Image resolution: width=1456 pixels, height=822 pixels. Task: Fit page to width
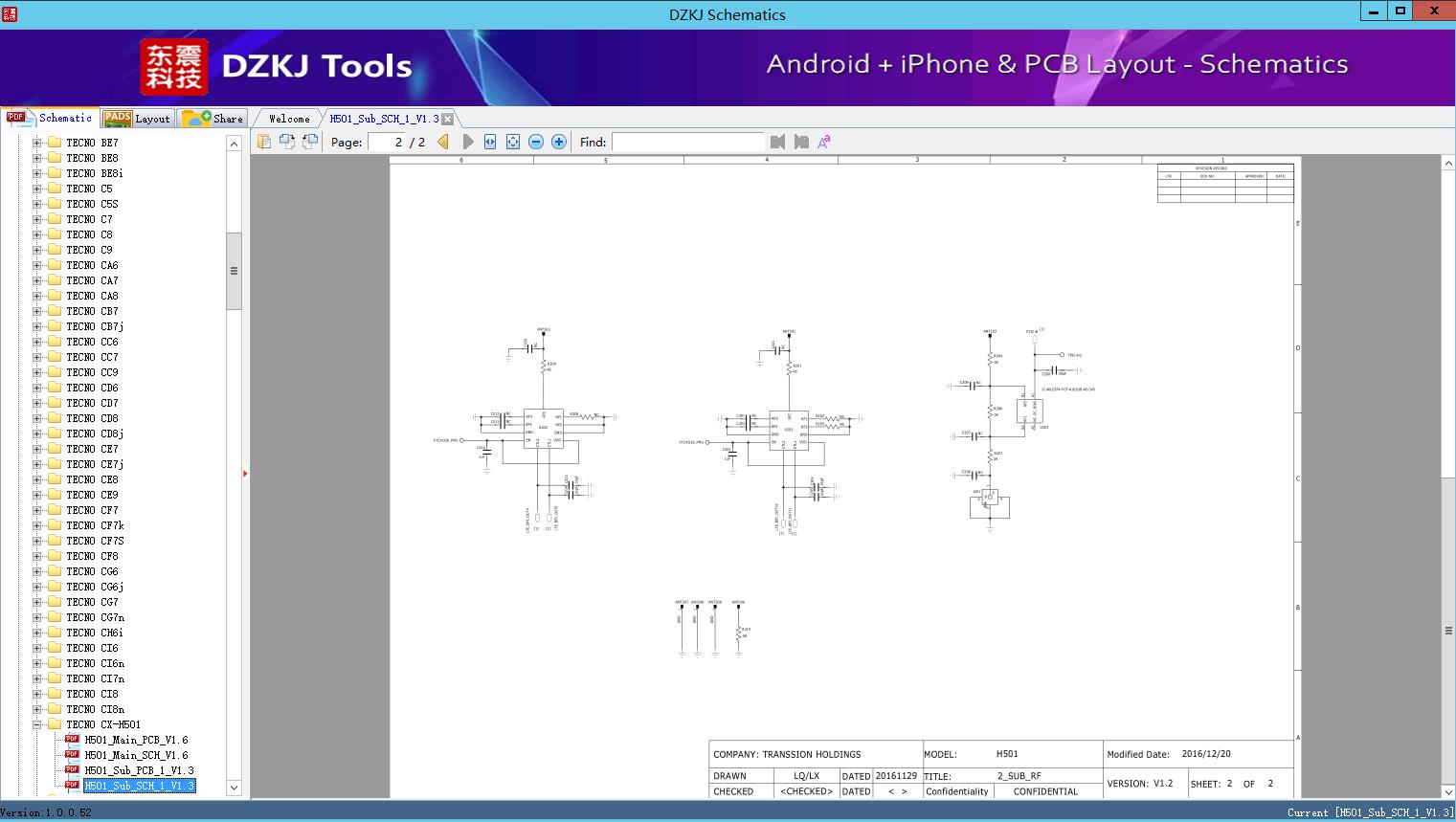click(490, 142)
